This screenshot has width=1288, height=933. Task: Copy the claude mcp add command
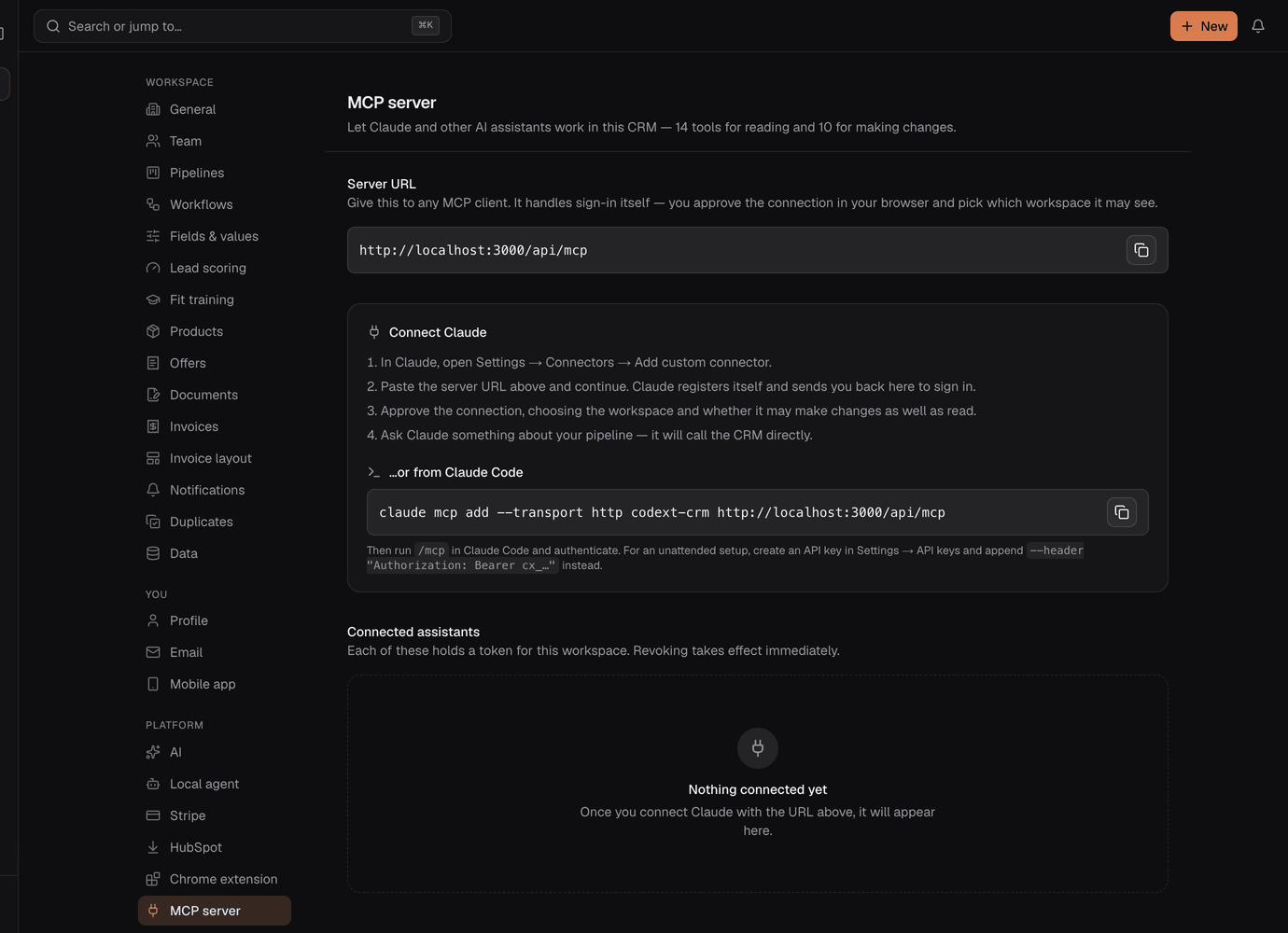click(1121, 512)
